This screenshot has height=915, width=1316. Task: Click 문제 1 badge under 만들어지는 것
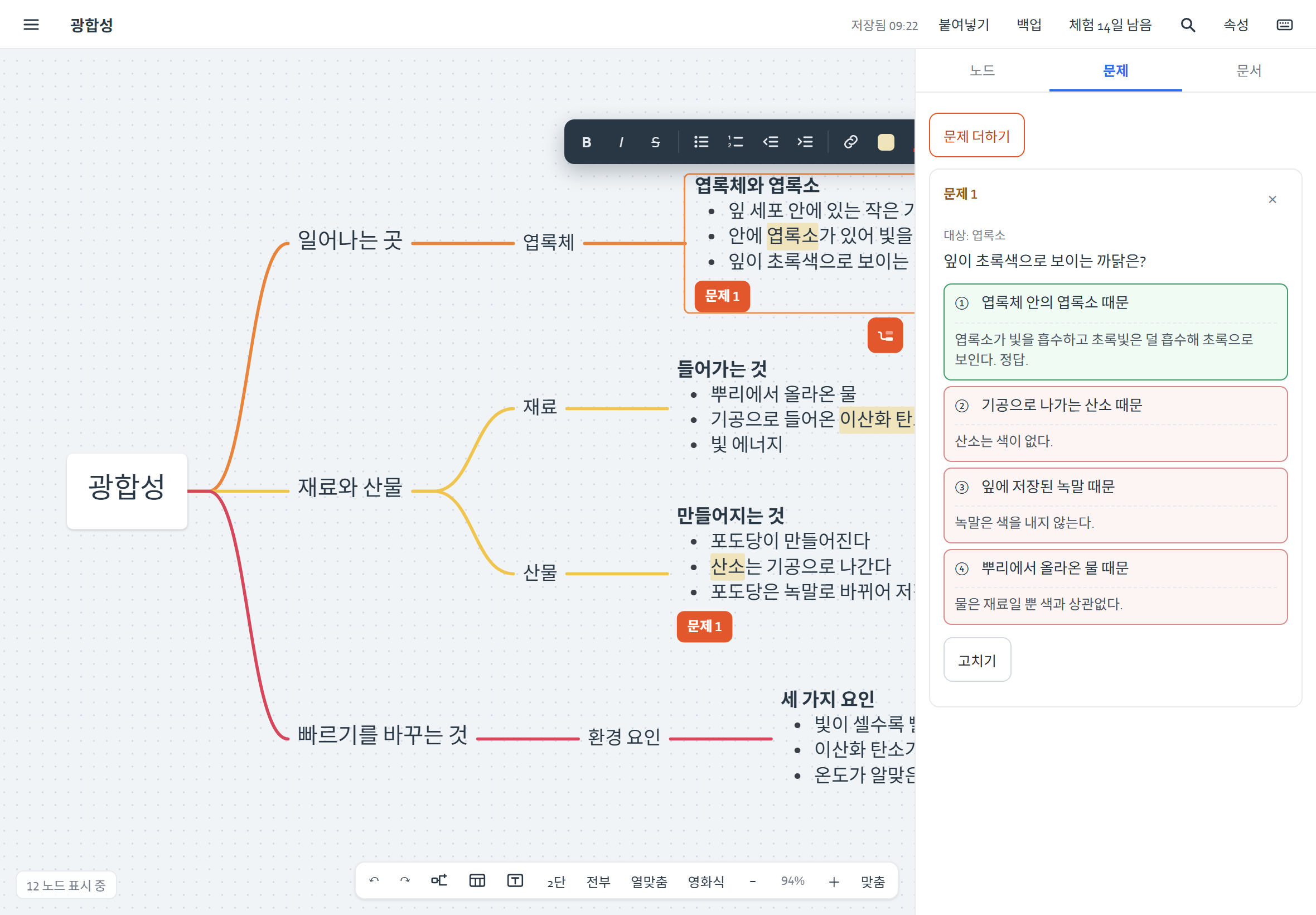click(x=704, y=627)
